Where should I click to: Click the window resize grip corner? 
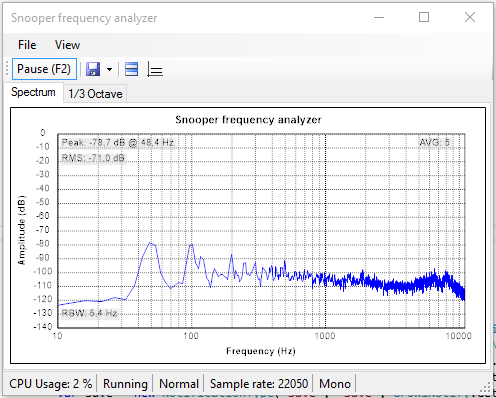pyautogui.click(x=486, y=388)
